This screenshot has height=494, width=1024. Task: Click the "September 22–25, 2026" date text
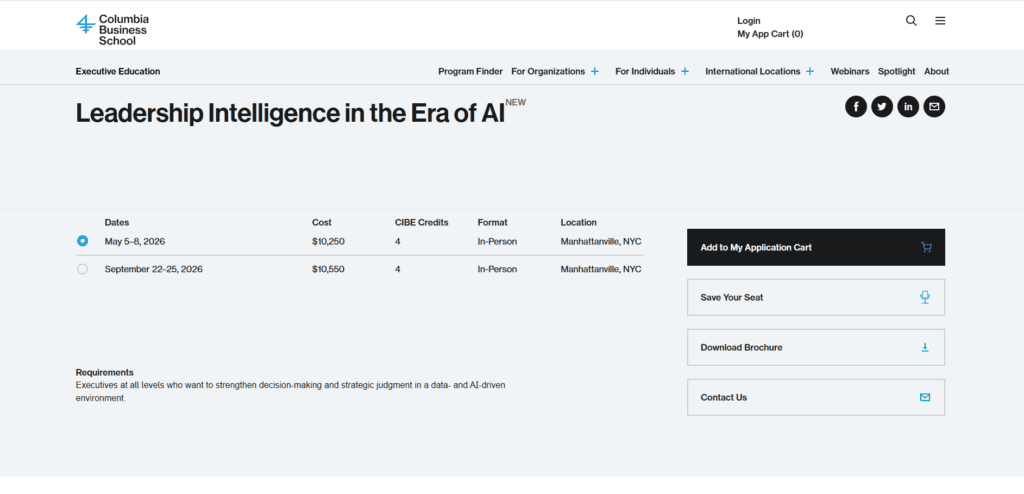153,269
